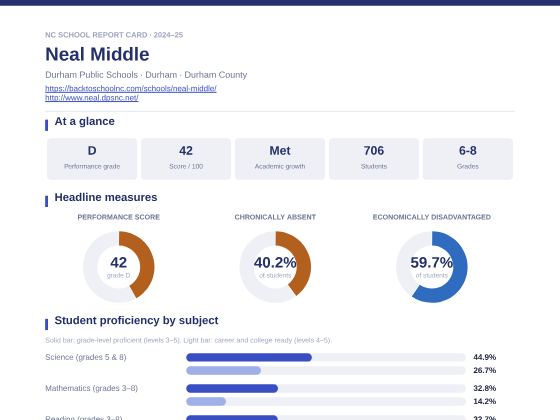Click the Chronically Absent donut chart

click(x=275, y=267)
